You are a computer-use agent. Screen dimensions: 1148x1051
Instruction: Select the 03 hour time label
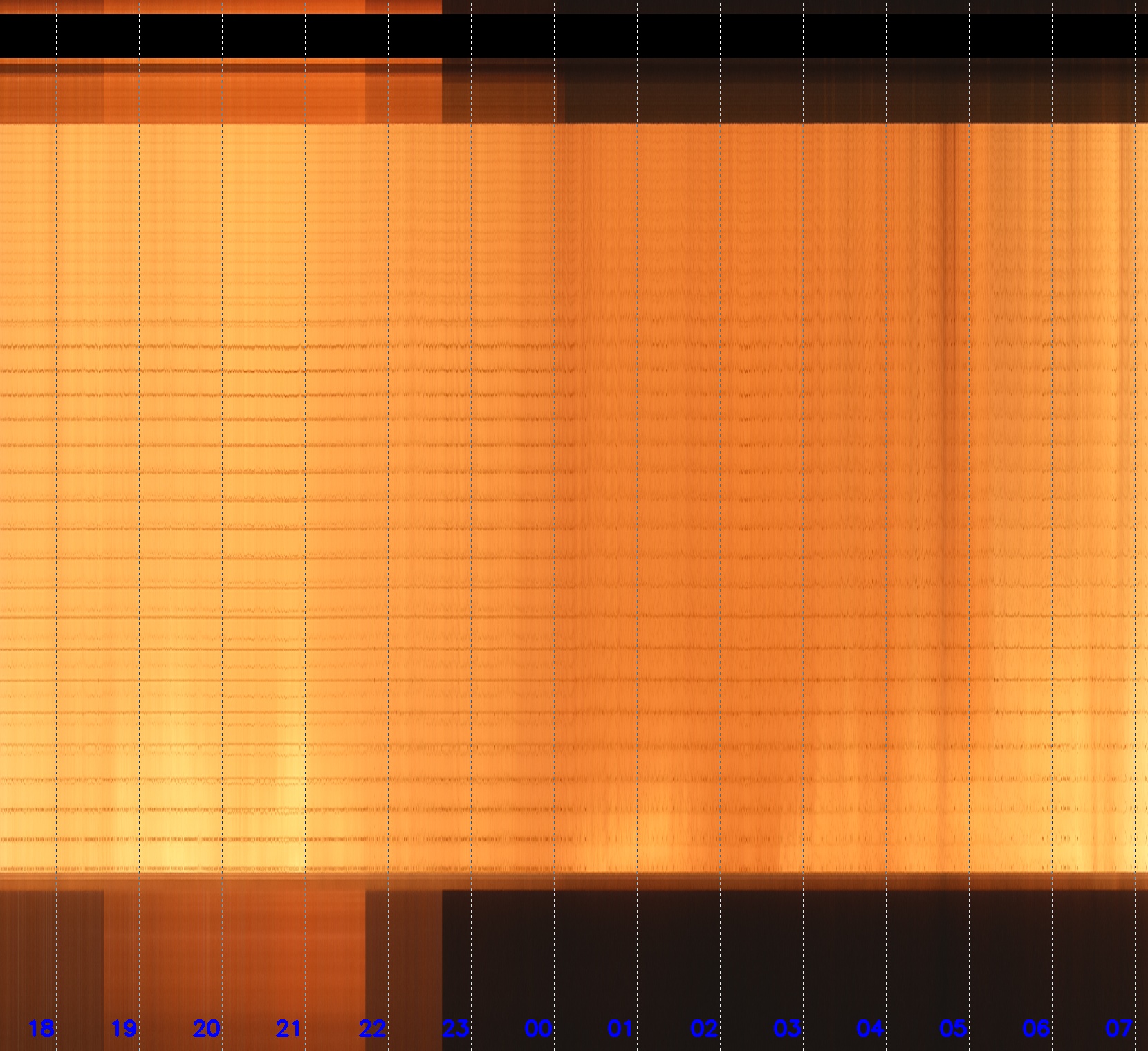[787, 1029]
